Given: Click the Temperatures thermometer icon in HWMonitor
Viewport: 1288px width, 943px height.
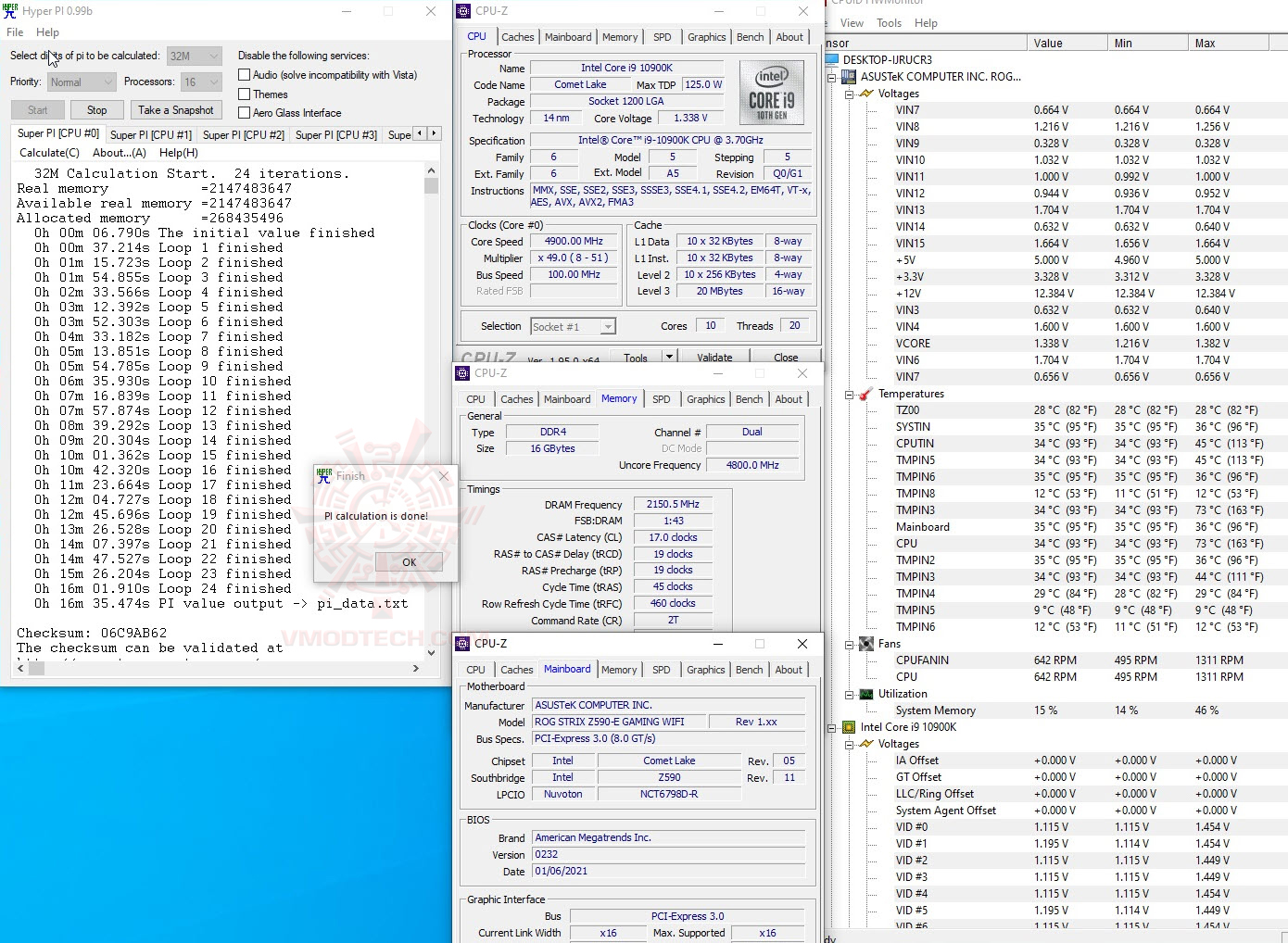Looking at the screenshot, I should coord(866,394).
